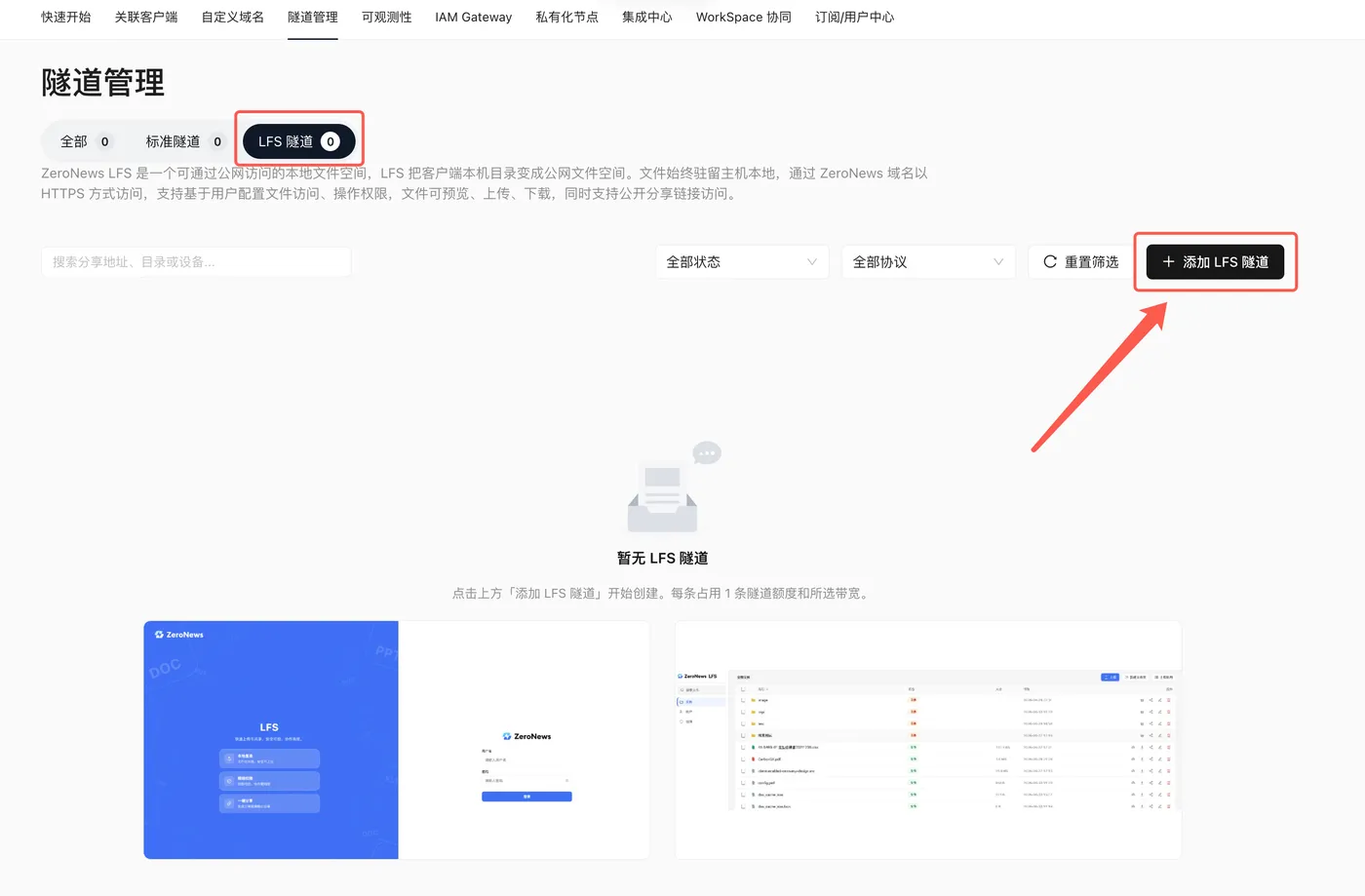
Task: Open 自定义域名 navigation item
Action: click(x=233, y=17)
